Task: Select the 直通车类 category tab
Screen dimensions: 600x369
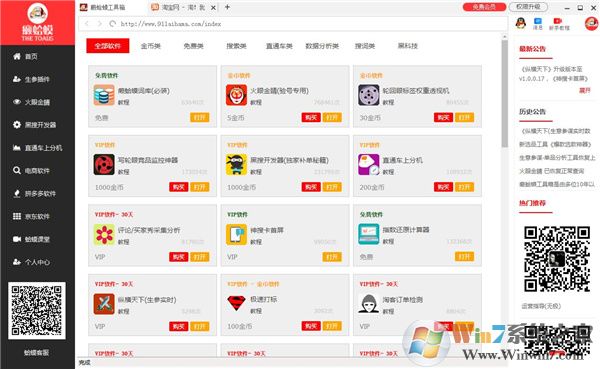Action: click(x=279, y=46)
